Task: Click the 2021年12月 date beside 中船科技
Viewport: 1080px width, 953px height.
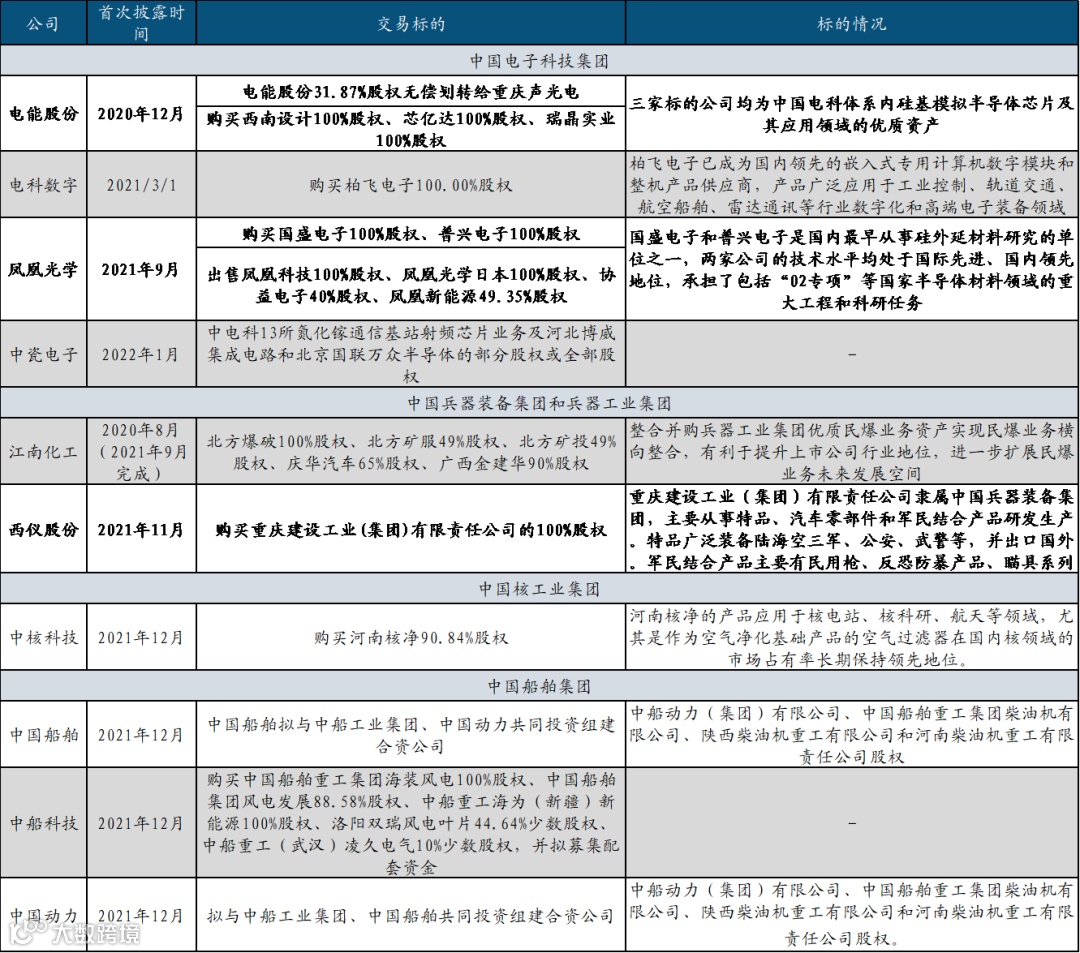Action: coord(141,822)
